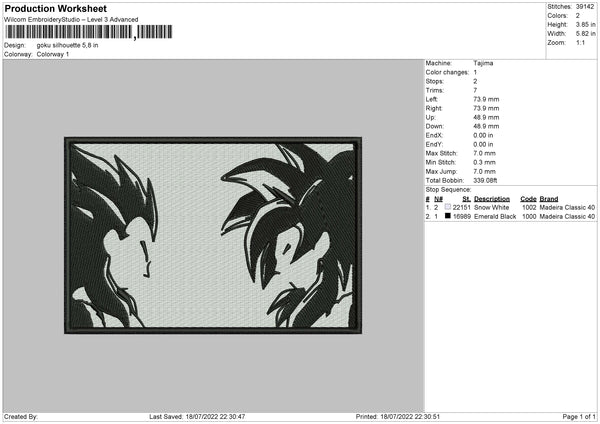Click the Max Stitch value "7.0 mm"

point(484,153)
